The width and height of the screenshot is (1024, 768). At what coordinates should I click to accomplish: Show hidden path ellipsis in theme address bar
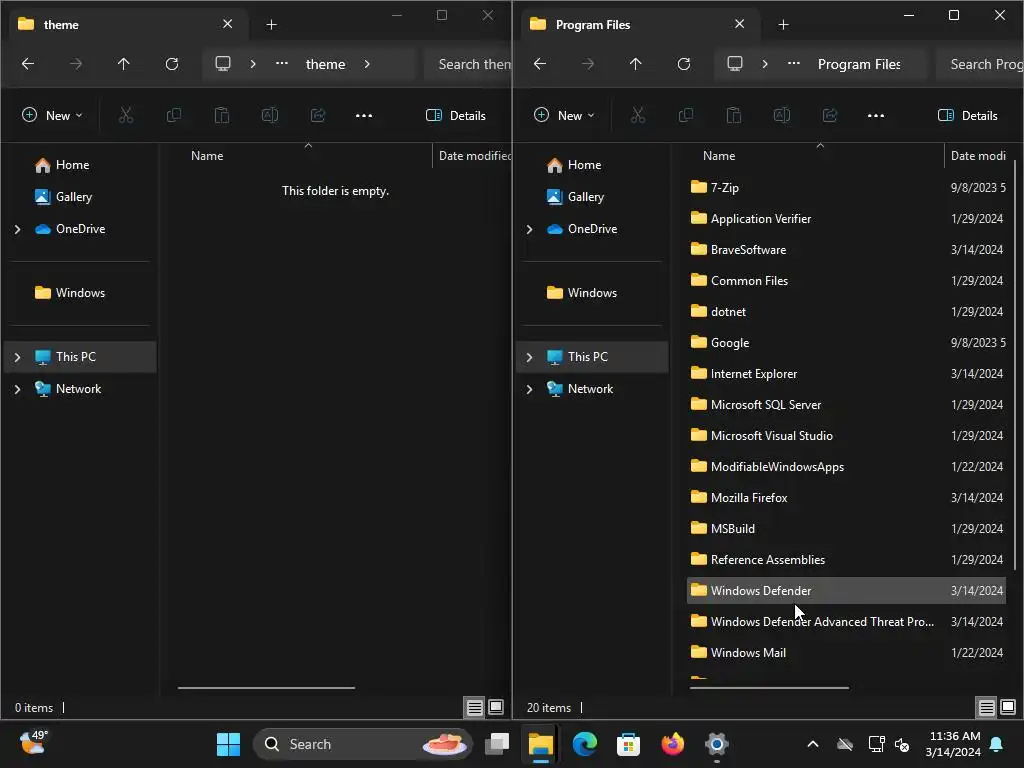coord(281,64)
